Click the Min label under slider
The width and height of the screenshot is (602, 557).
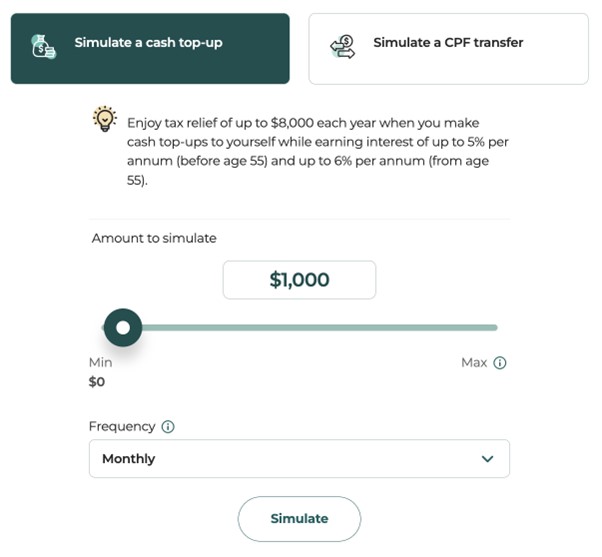[100, 362]
